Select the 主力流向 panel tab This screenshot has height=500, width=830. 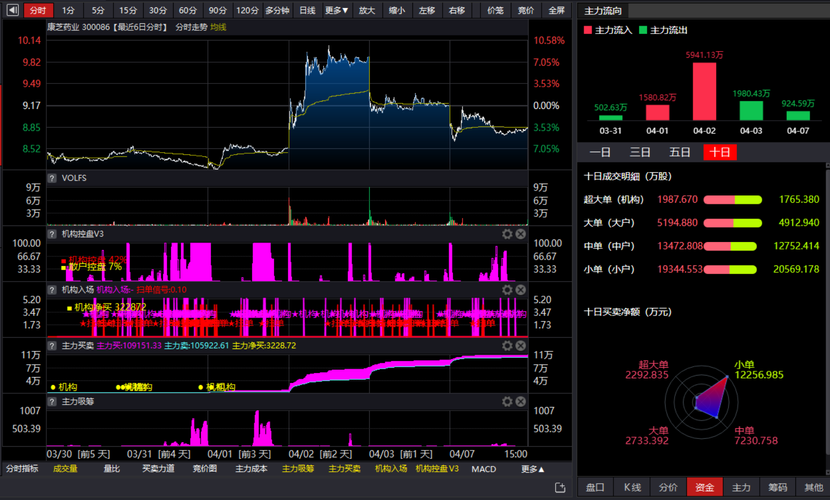[602, 11]
